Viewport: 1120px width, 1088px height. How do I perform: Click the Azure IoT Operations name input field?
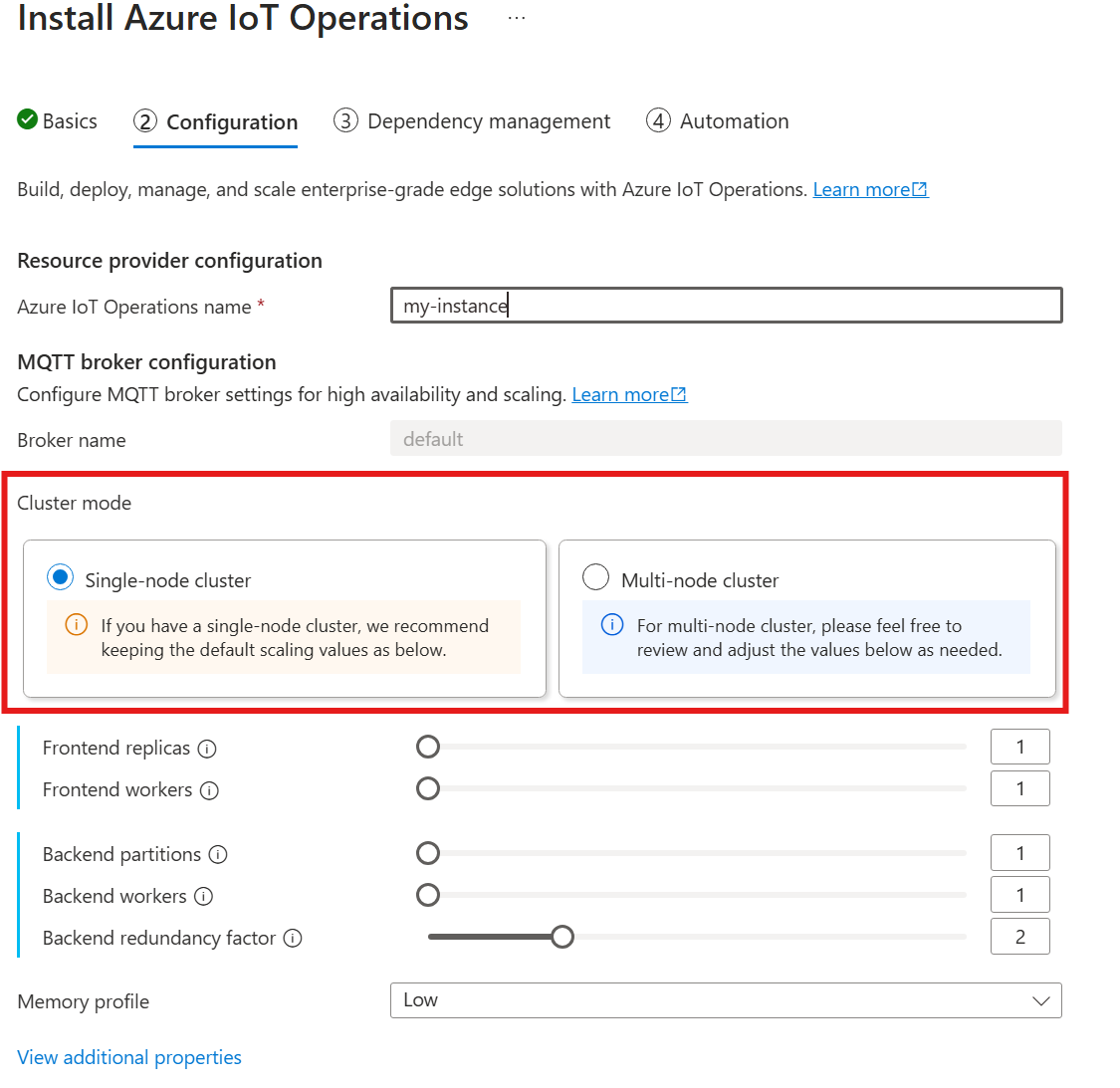point(726,306)
